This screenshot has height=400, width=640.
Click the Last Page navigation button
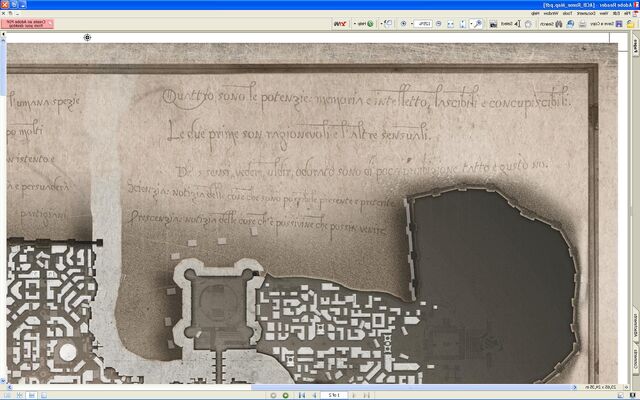tap(302, 395)
